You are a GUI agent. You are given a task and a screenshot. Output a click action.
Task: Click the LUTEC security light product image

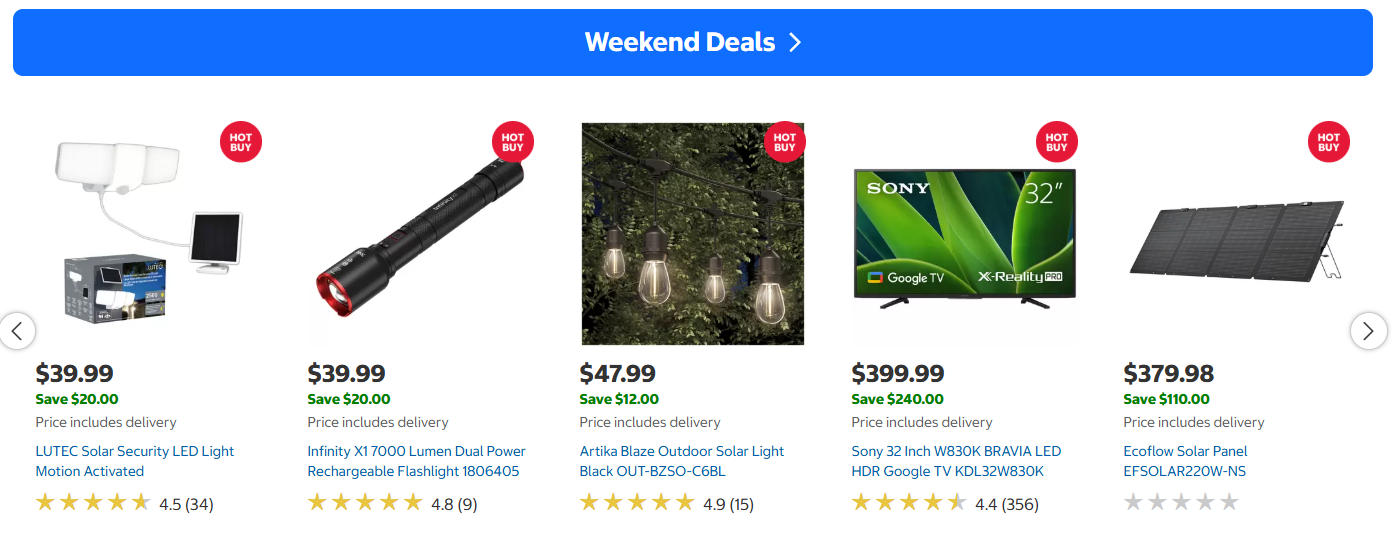(x=150, y=235)
